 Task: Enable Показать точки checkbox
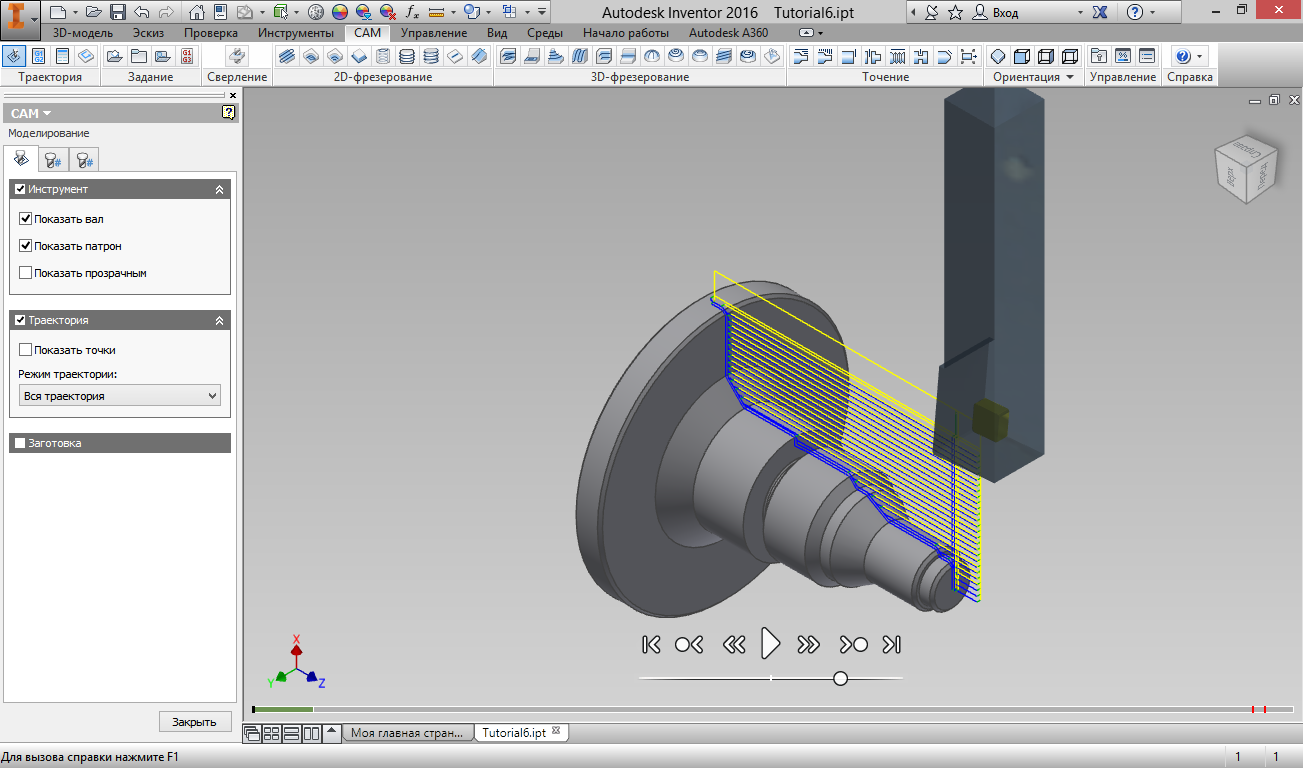tap(25, 350)
